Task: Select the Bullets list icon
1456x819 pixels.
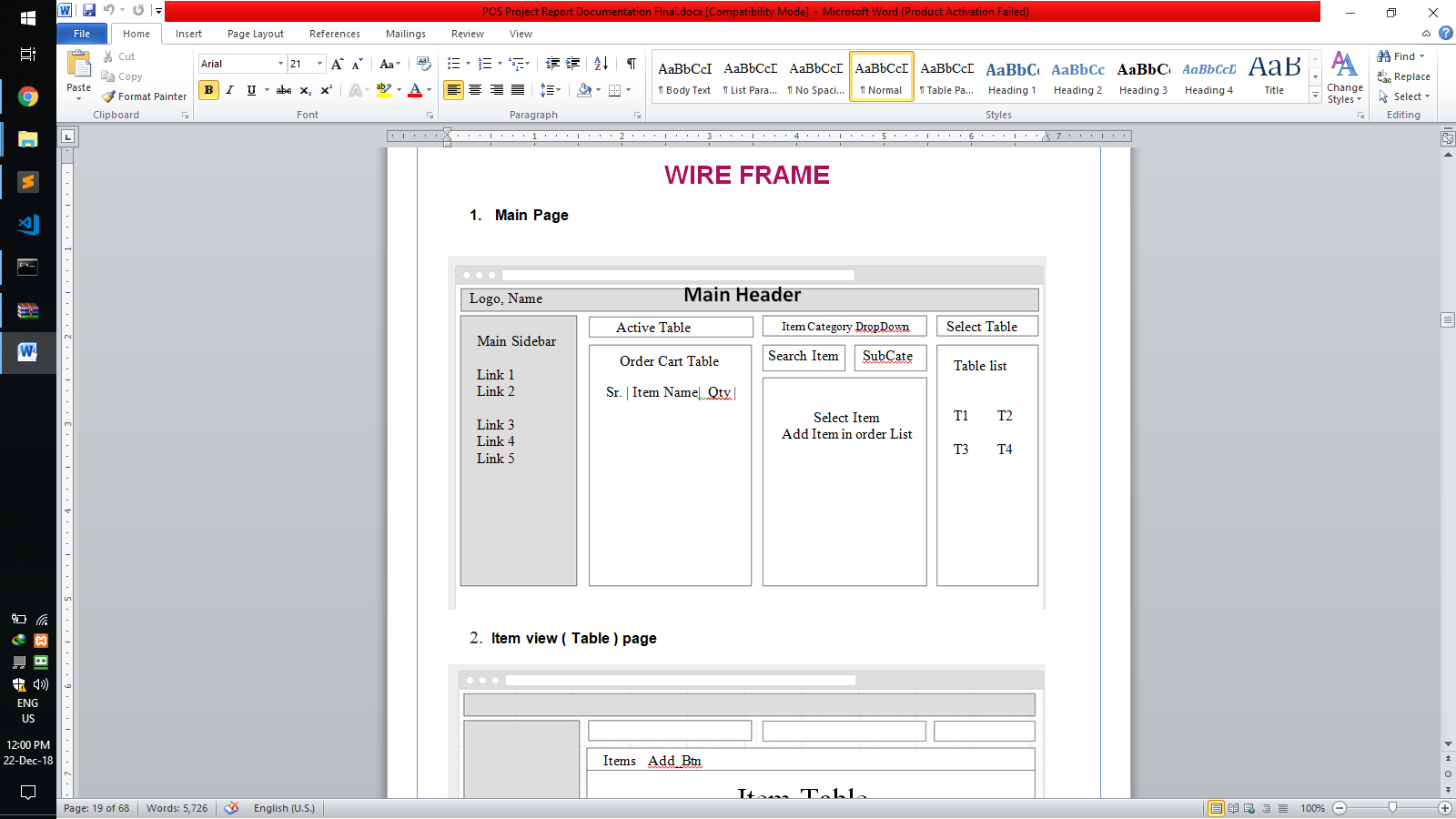Action: [454, 64]
